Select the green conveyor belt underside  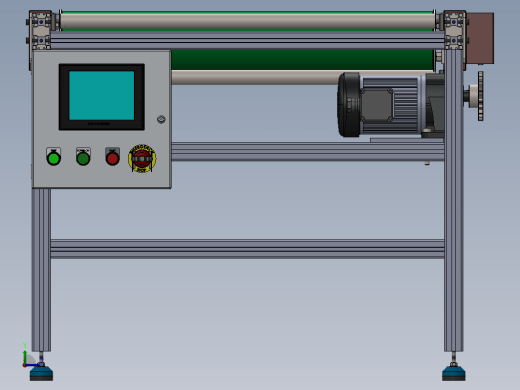(x=303, y=60)
